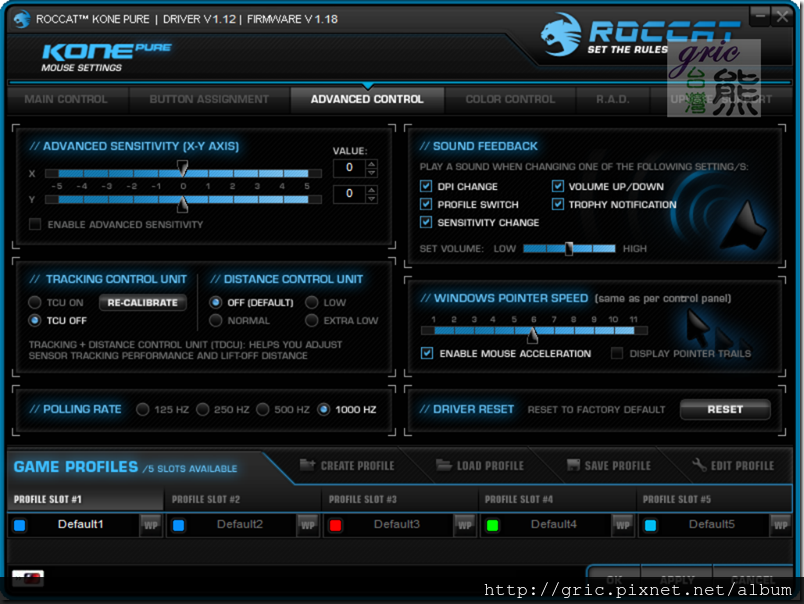
Task: Uncheck Trophy Notification sound feedback
Action: (558, 204)
